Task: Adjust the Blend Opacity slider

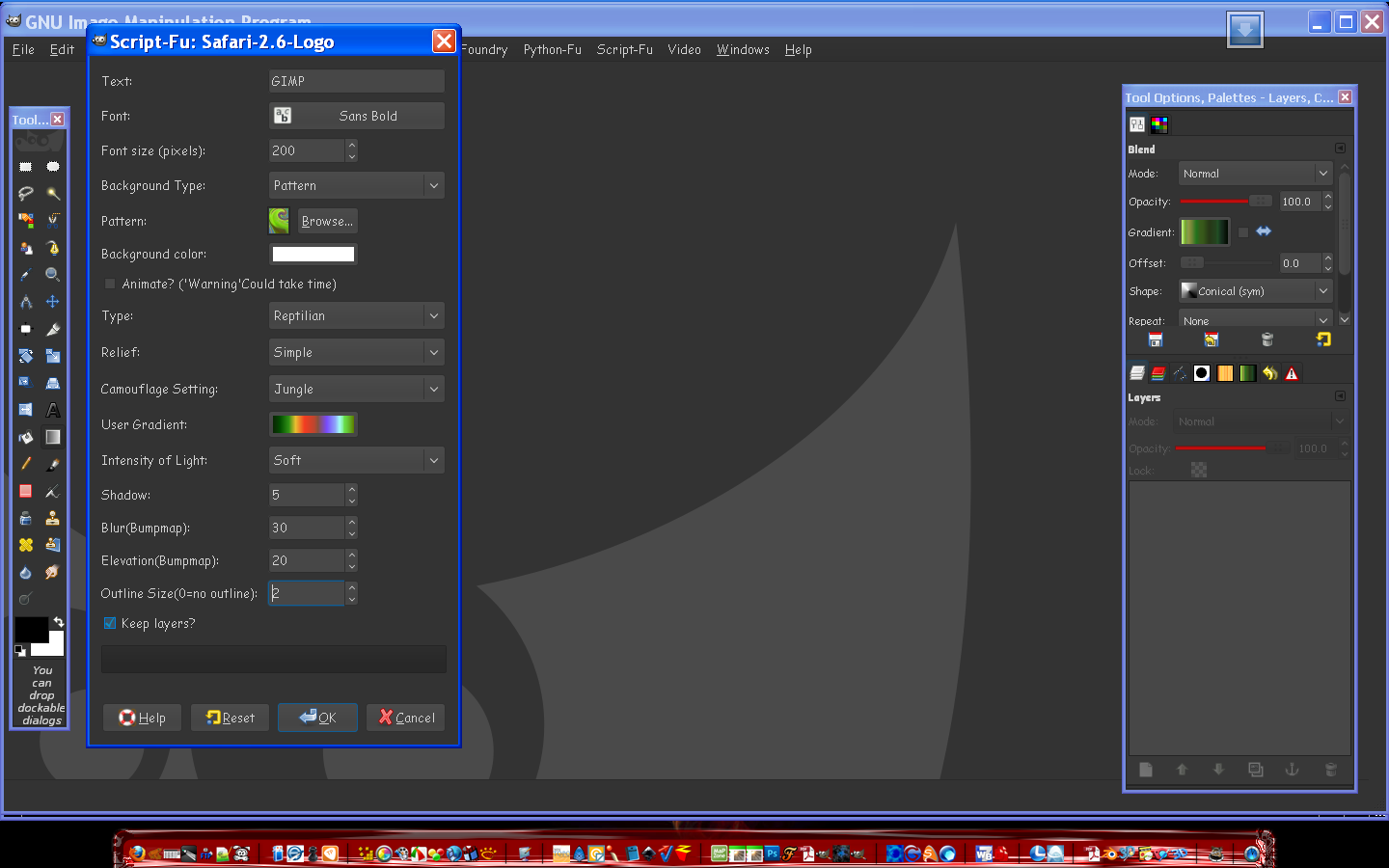Action: (x=1226, y=202)
